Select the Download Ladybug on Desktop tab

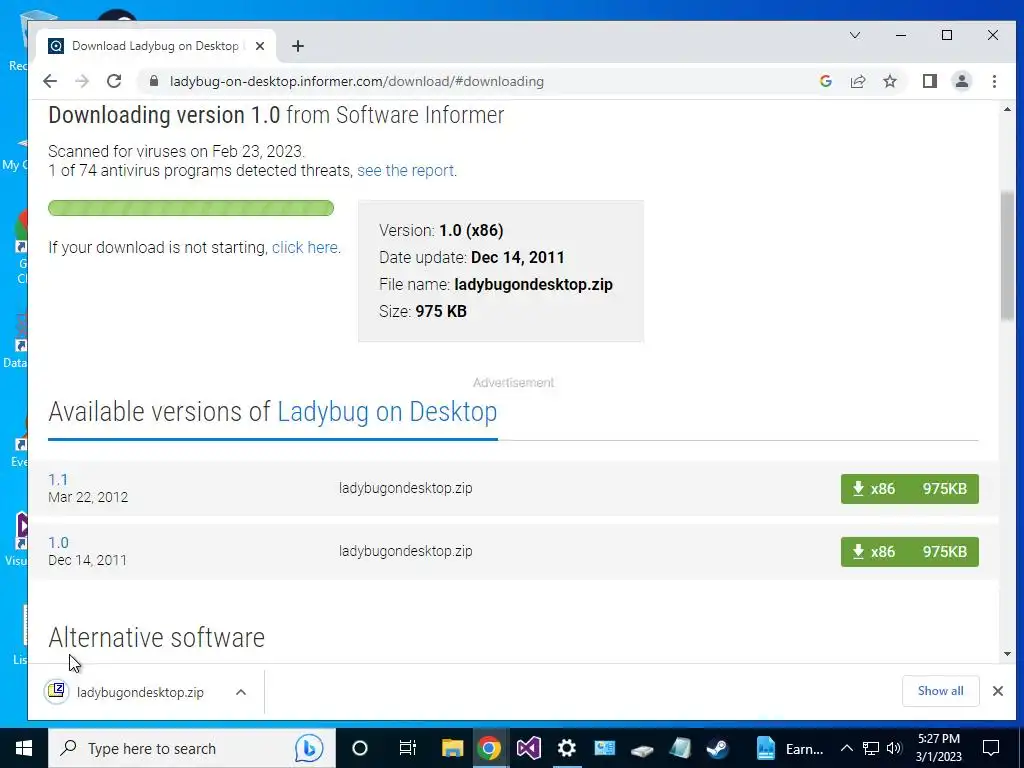[x=155, y=46]
